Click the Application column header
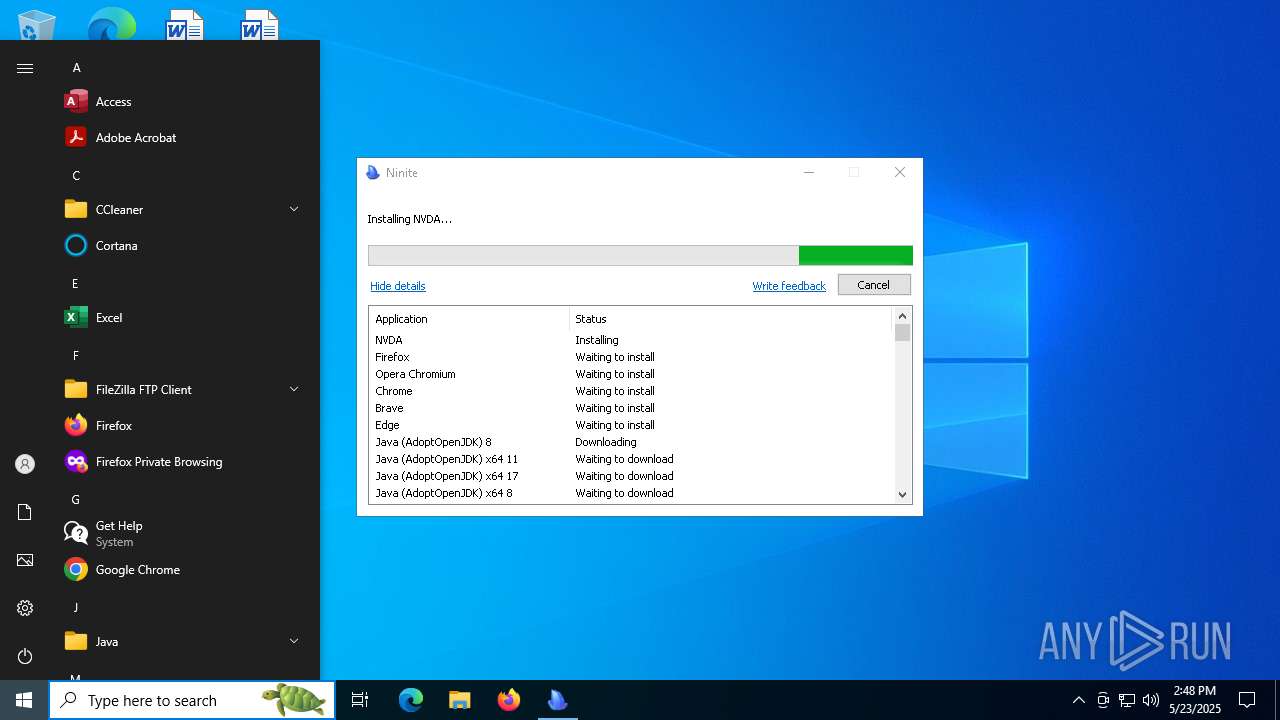This screenshot has height=720, width=1280. pyautogui.click(x=469, y=319)
